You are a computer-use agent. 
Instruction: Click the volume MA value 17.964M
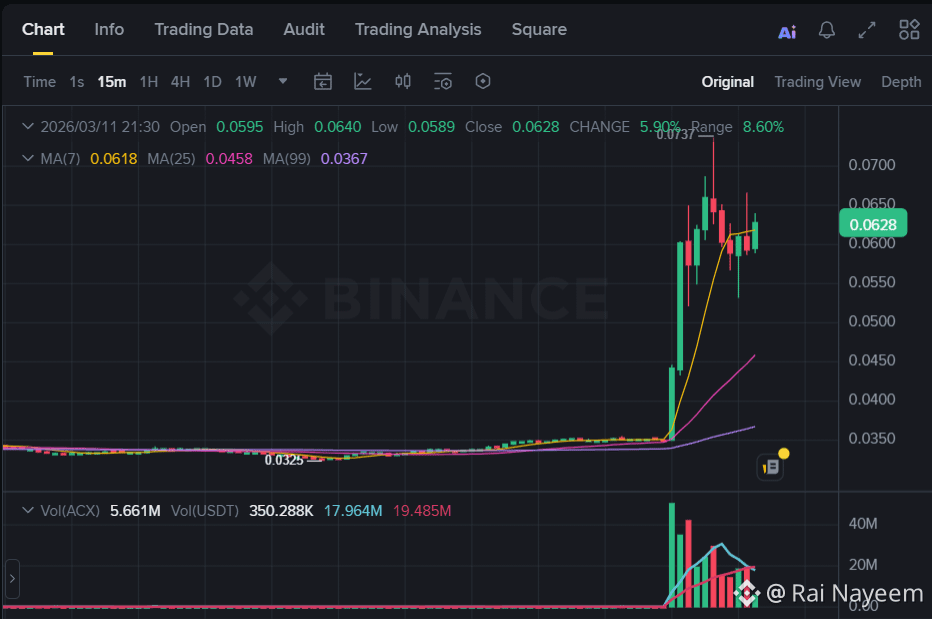tap(353, 511)
